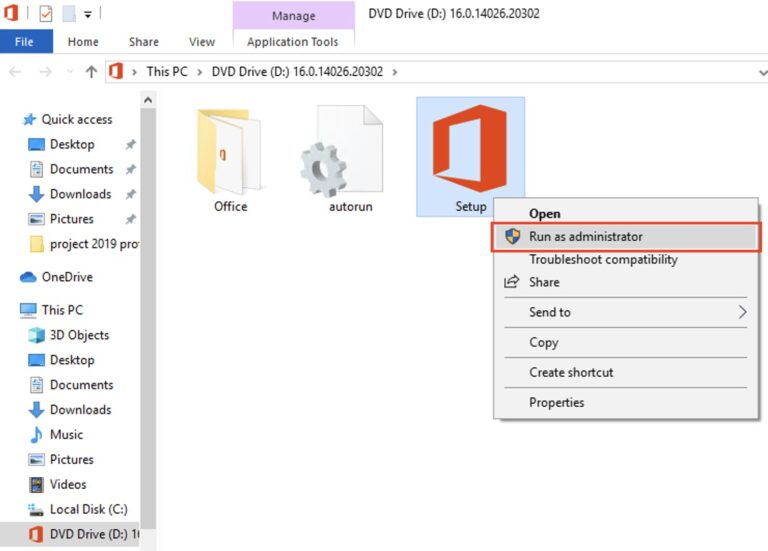Image resolution: width=768 pixels, height=551 pixels.
Task: Open Properties from context menu
Action: (625, 403)
